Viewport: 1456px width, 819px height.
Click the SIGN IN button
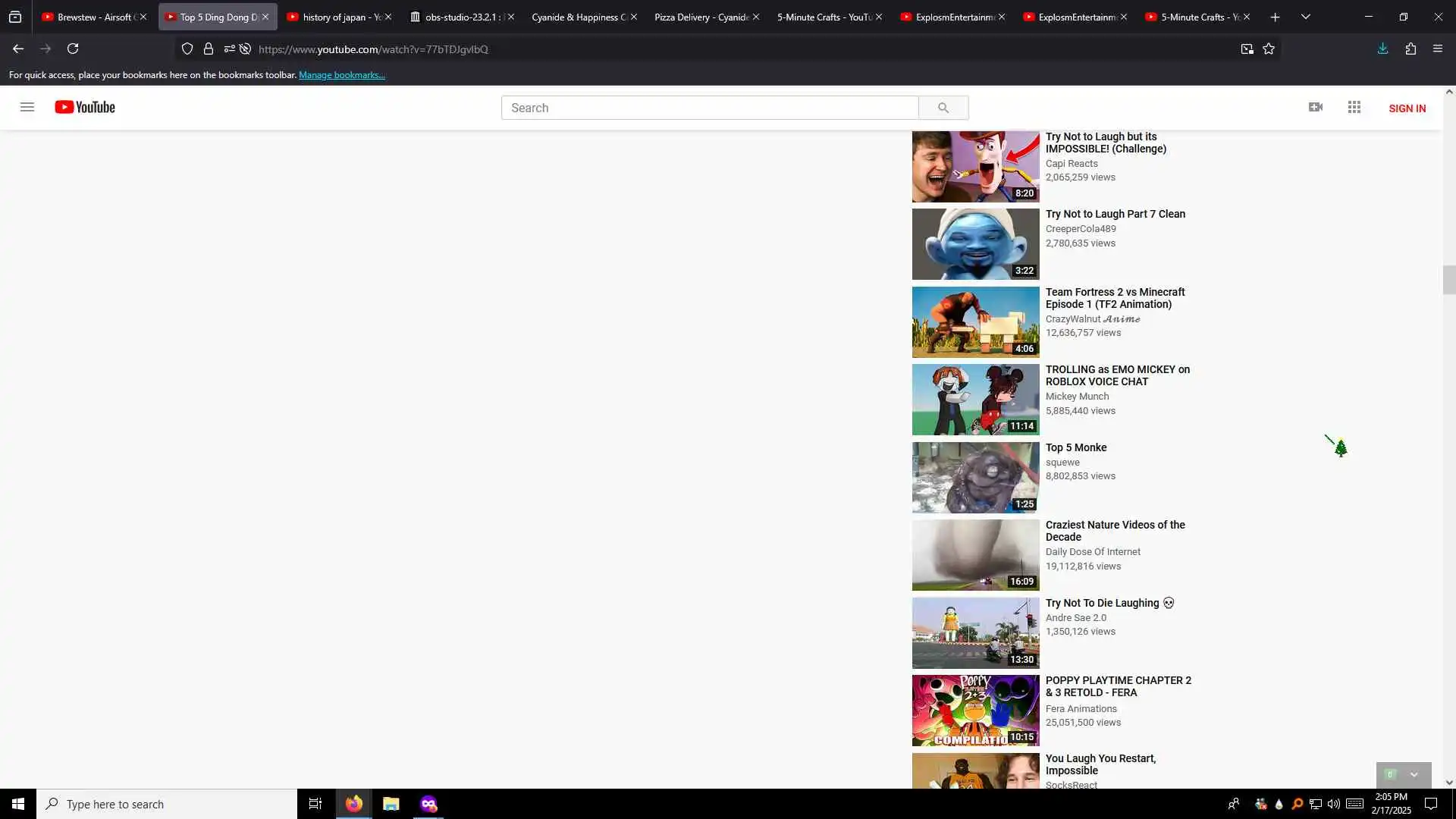(1407, 108)
